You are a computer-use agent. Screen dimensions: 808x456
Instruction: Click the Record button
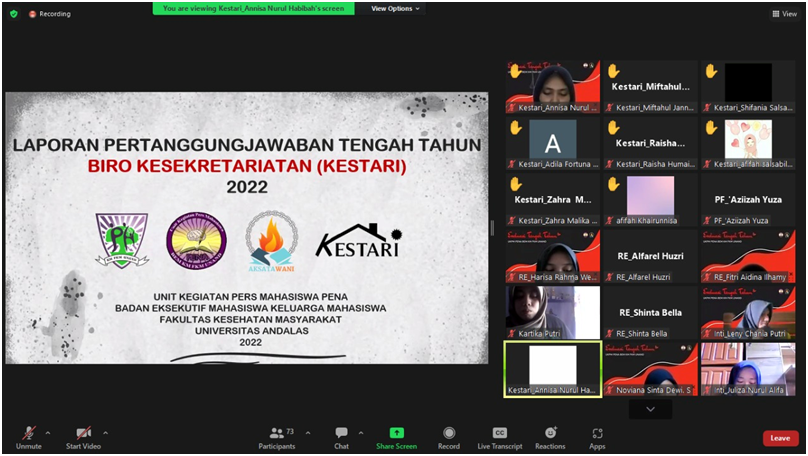[x=449, y=438]
